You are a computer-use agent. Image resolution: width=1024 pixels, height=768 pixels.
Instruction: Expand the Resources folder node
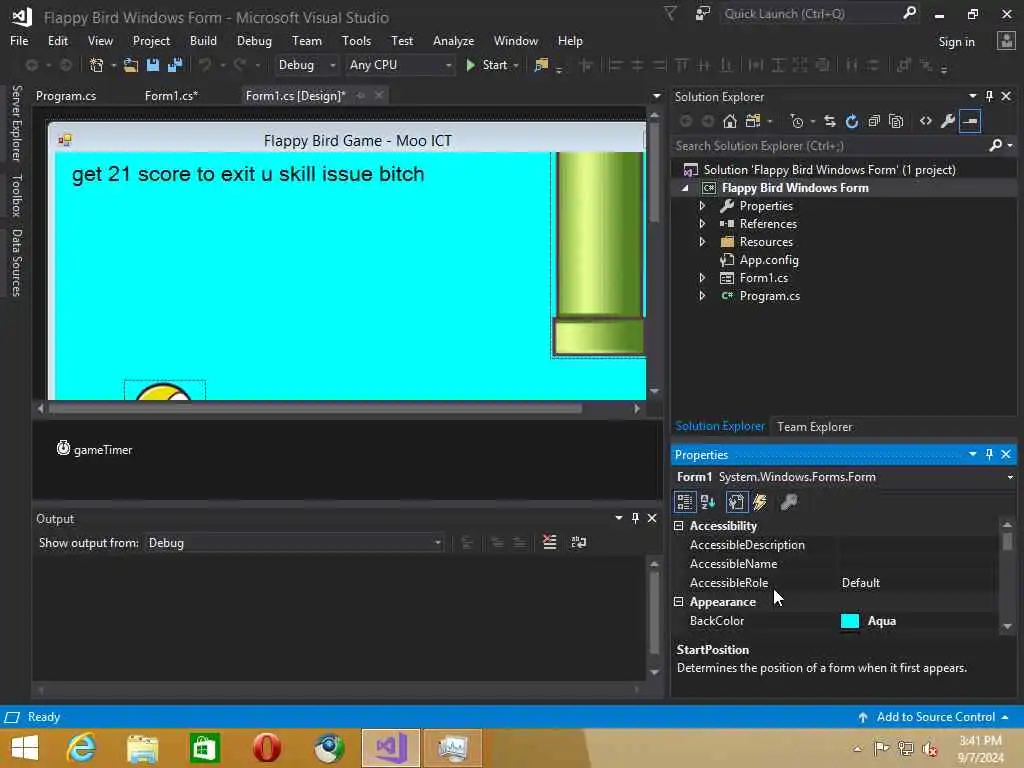coord(702,242)
